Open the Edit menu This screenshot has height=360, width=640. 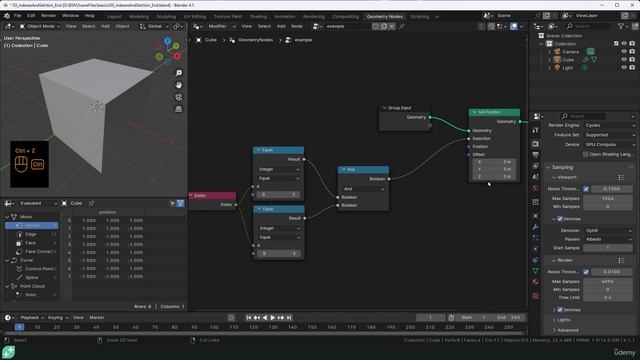(x=31, y=16)
